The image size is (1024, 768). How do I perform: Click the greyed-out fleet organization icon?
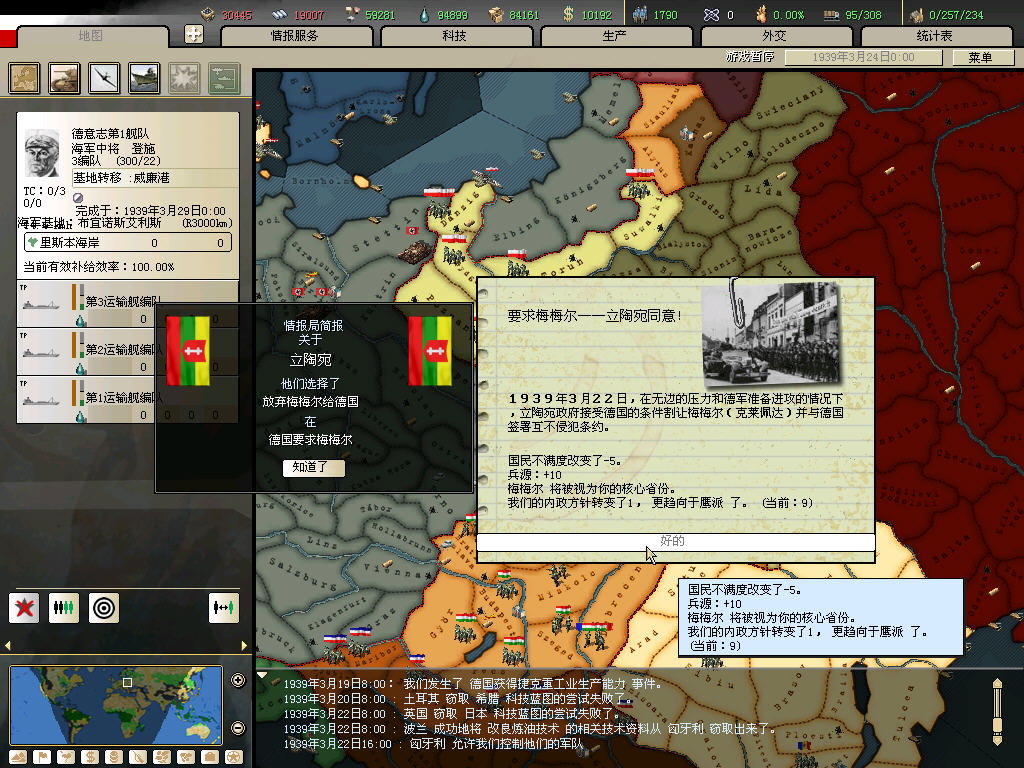coord(225,78)
